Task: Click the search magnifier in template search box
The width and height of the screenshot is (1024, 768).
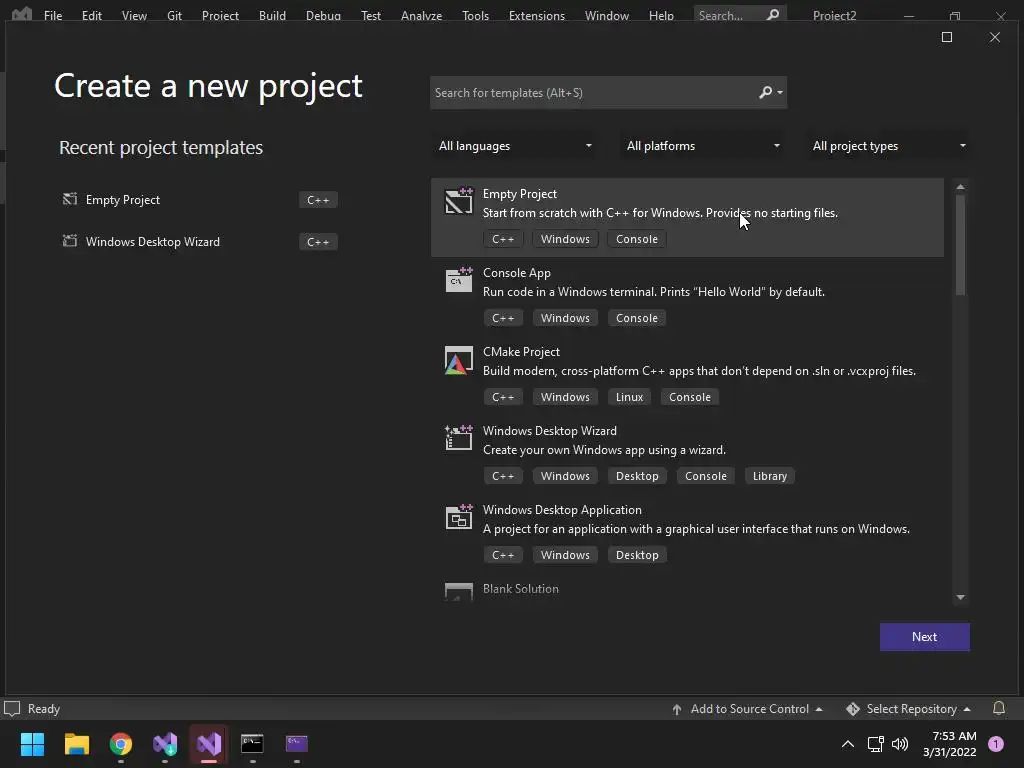Action: click(x=765, y=93)
